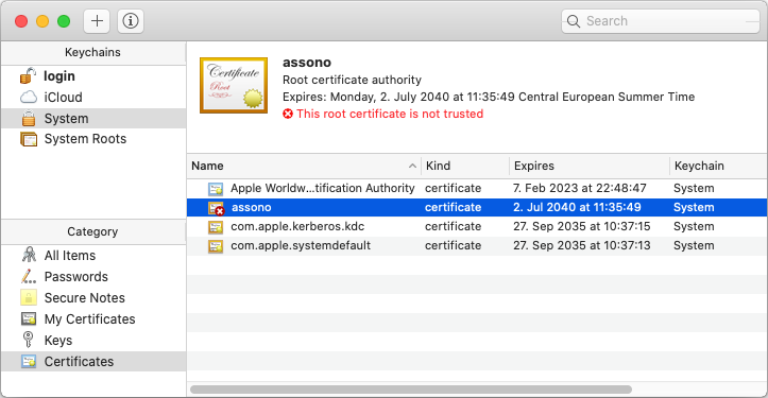The height and width of the screenshot is (398, 768).
Task: Focus the Search field
Action: tap(660, 21)
